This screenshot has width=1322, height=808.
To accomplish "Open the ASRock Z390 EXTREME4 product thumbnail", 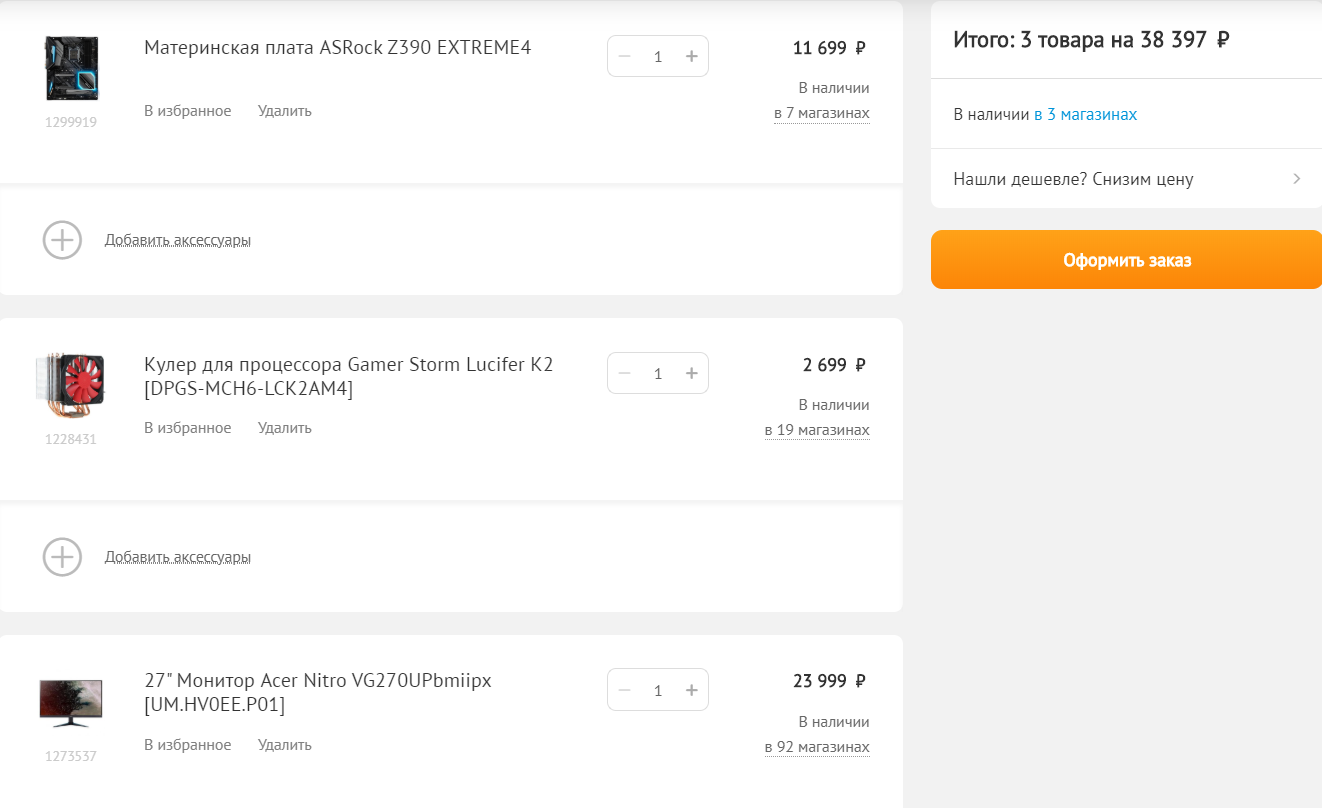I will pos(71,68).
